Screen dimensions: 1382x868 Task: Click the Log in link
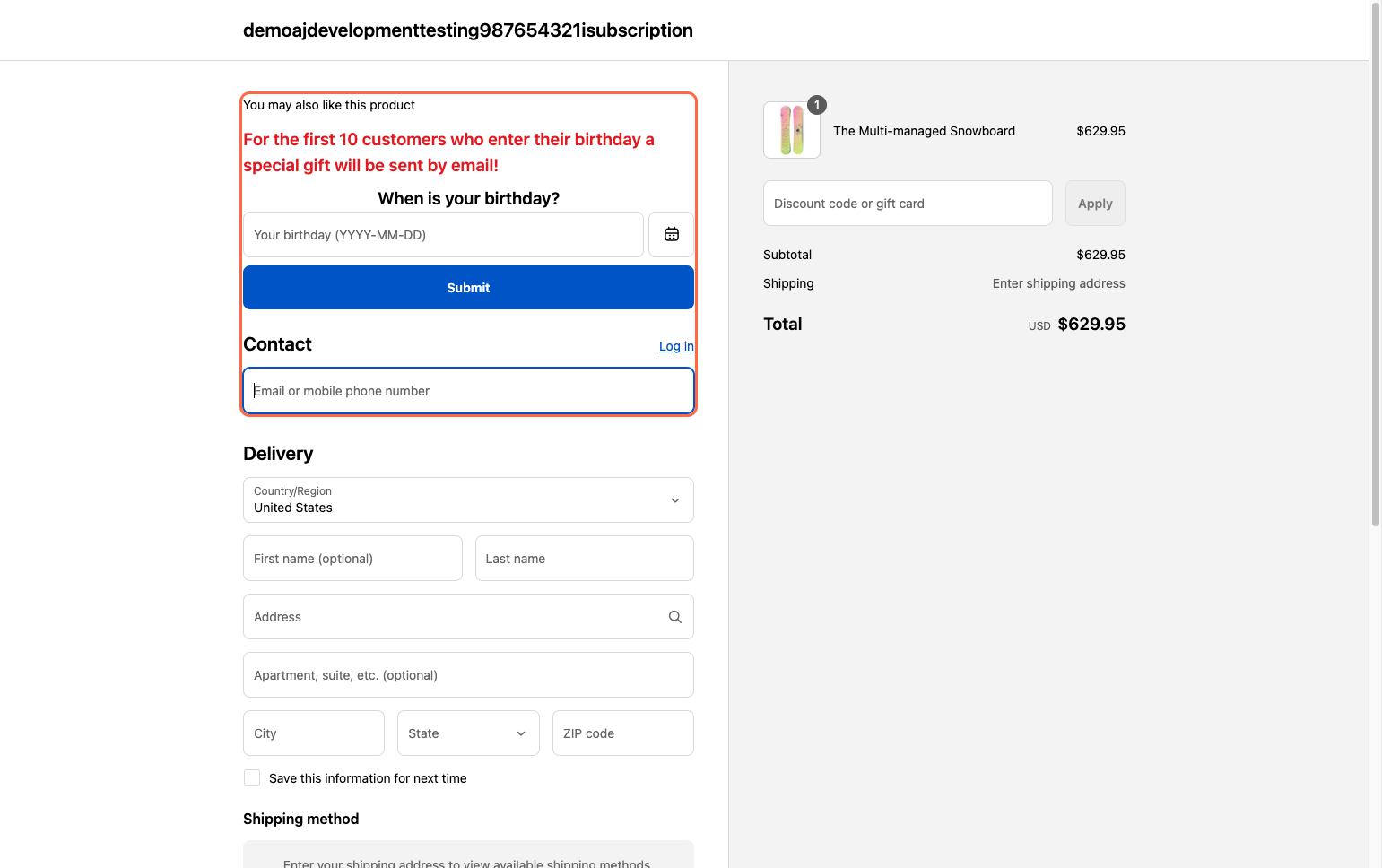tap(676, 346)
